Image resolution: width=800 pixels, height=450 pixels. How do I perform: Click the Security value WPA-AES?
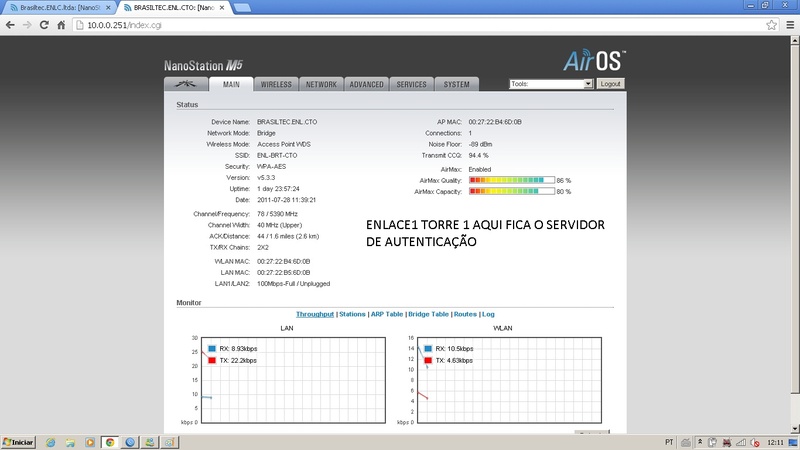tap(271, 166)
